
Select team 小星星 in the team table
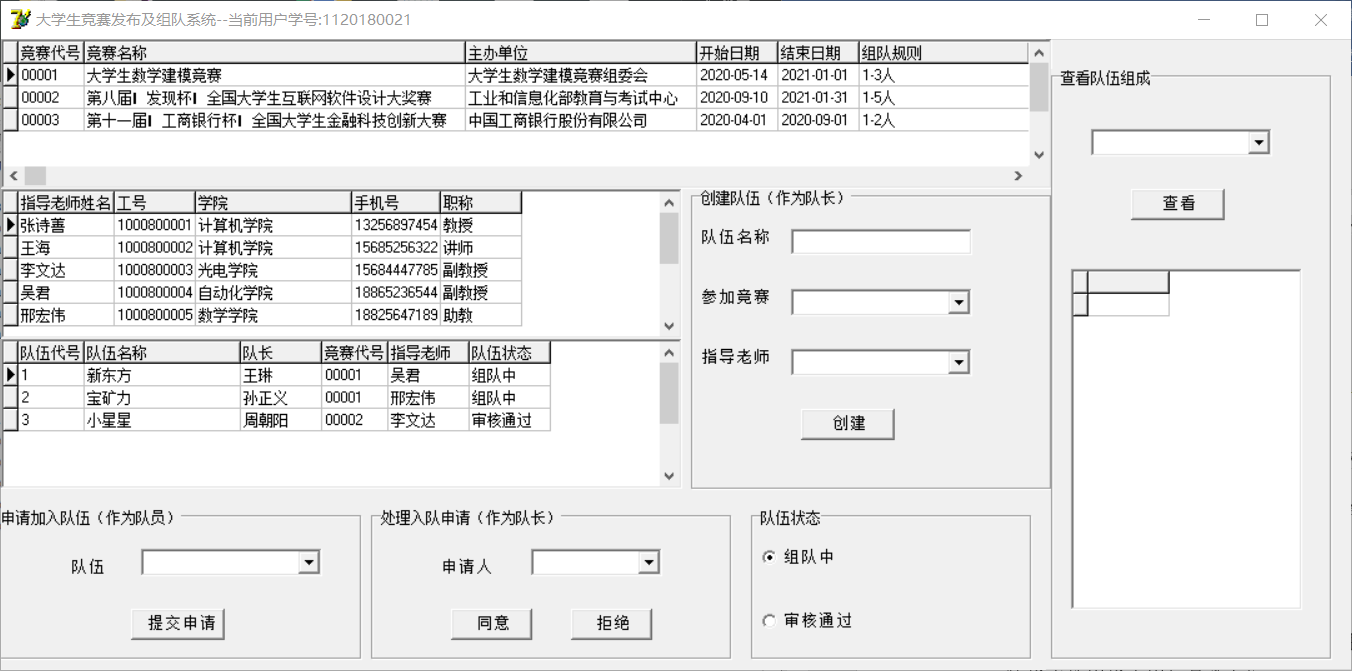click(x=162, y=421)
